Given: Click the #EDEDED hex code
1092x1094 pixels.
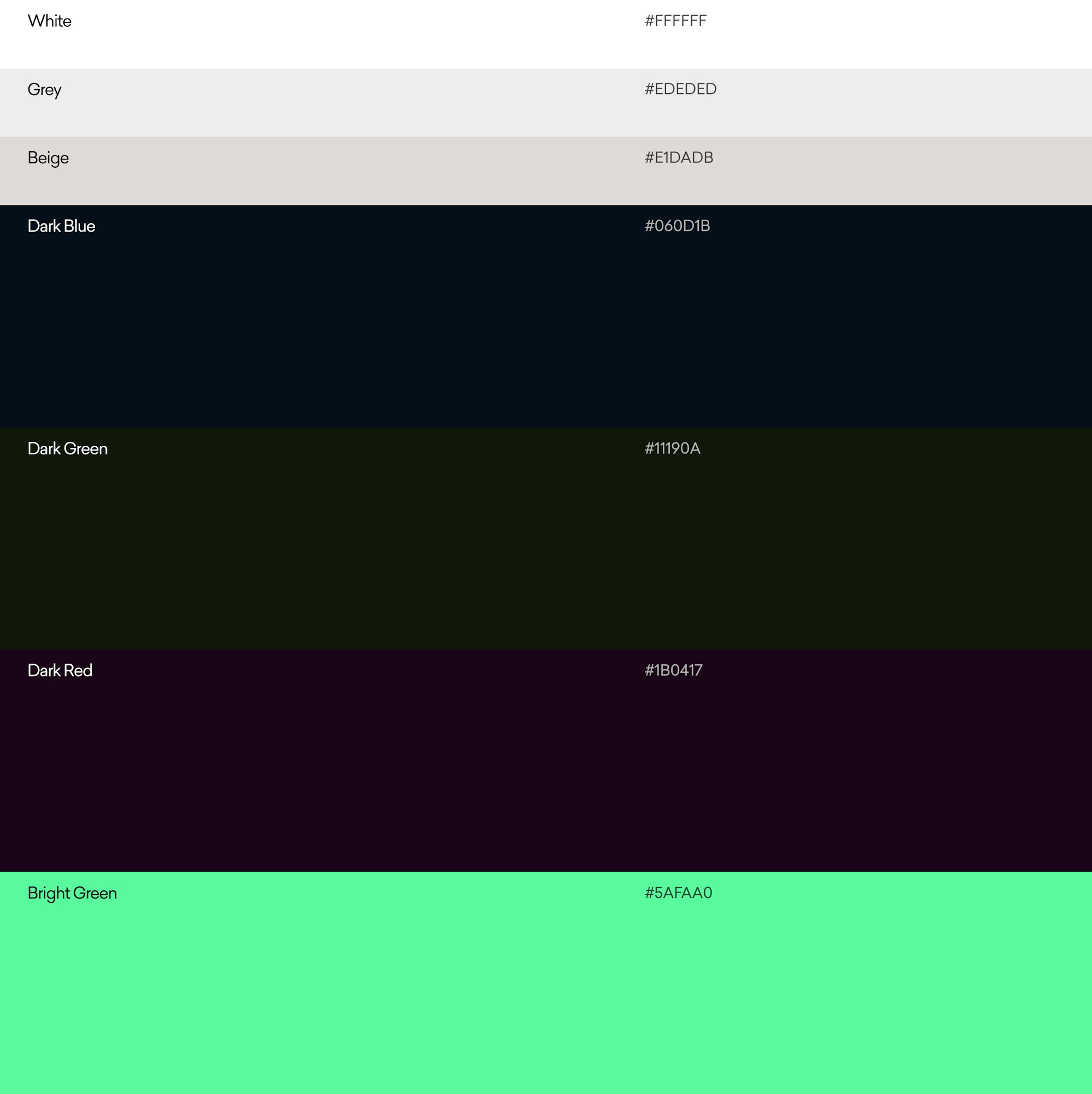Looking at the screenshot, I should tap(680, 89).
